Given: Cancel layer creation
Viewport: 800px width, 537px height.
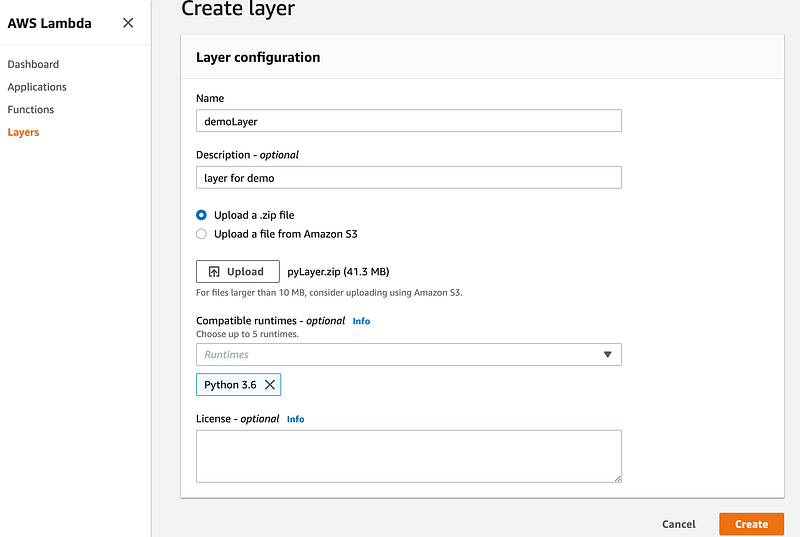Looking at the screenshot, I should click(x=679, y=524).
